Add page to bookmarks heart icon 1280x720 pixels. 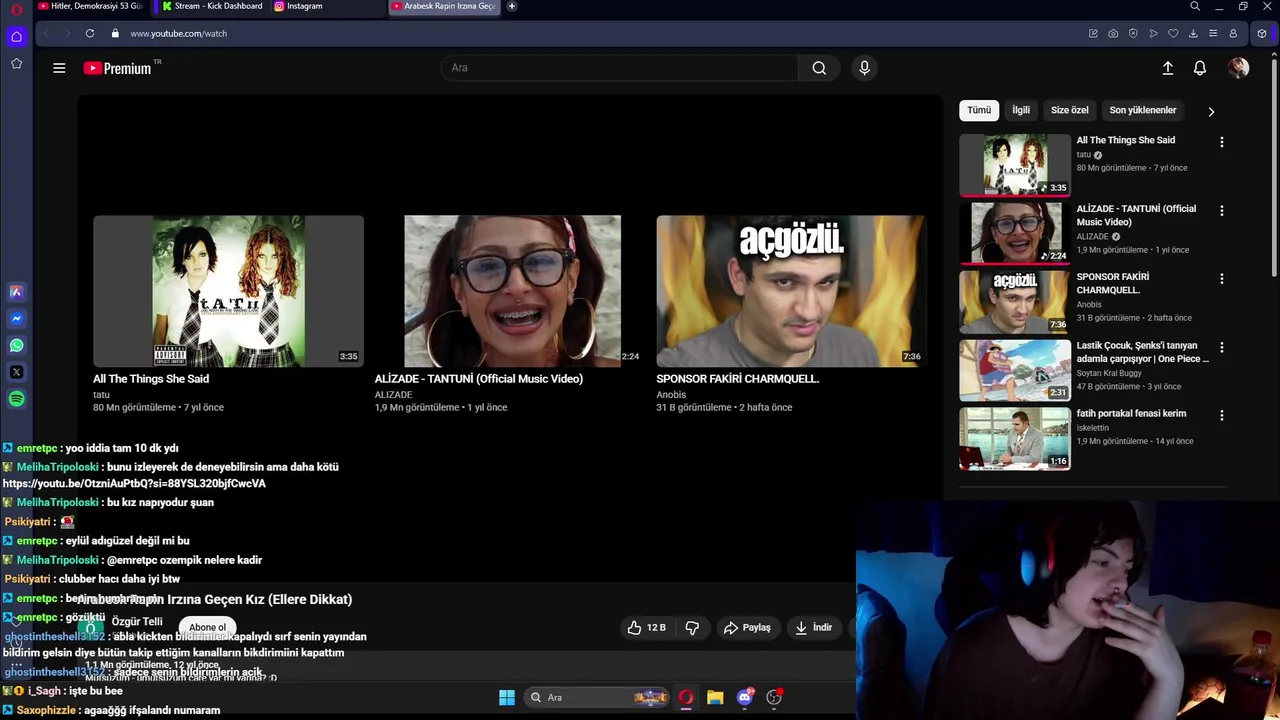[1173, 33]
